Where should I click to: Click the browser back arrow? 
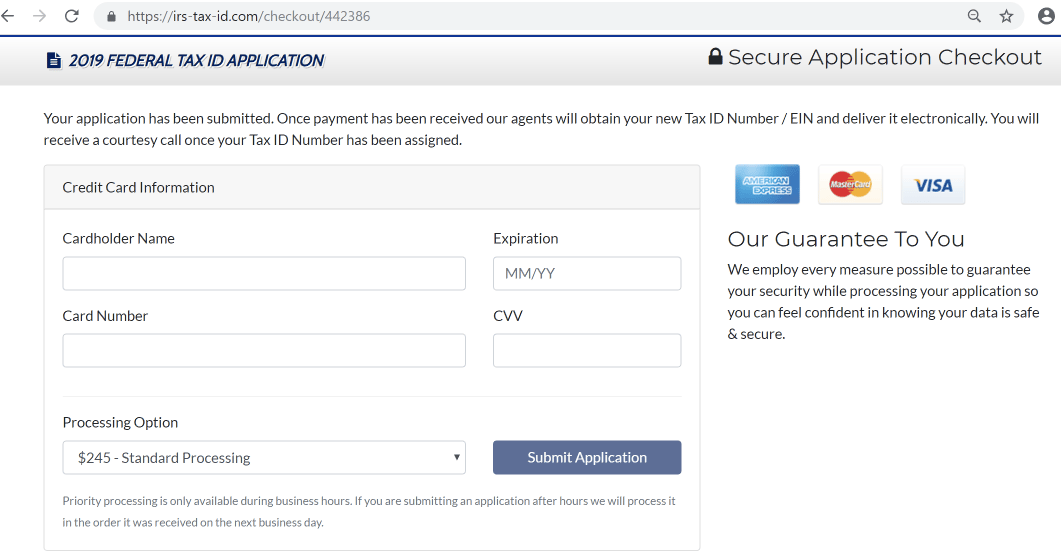9,16
